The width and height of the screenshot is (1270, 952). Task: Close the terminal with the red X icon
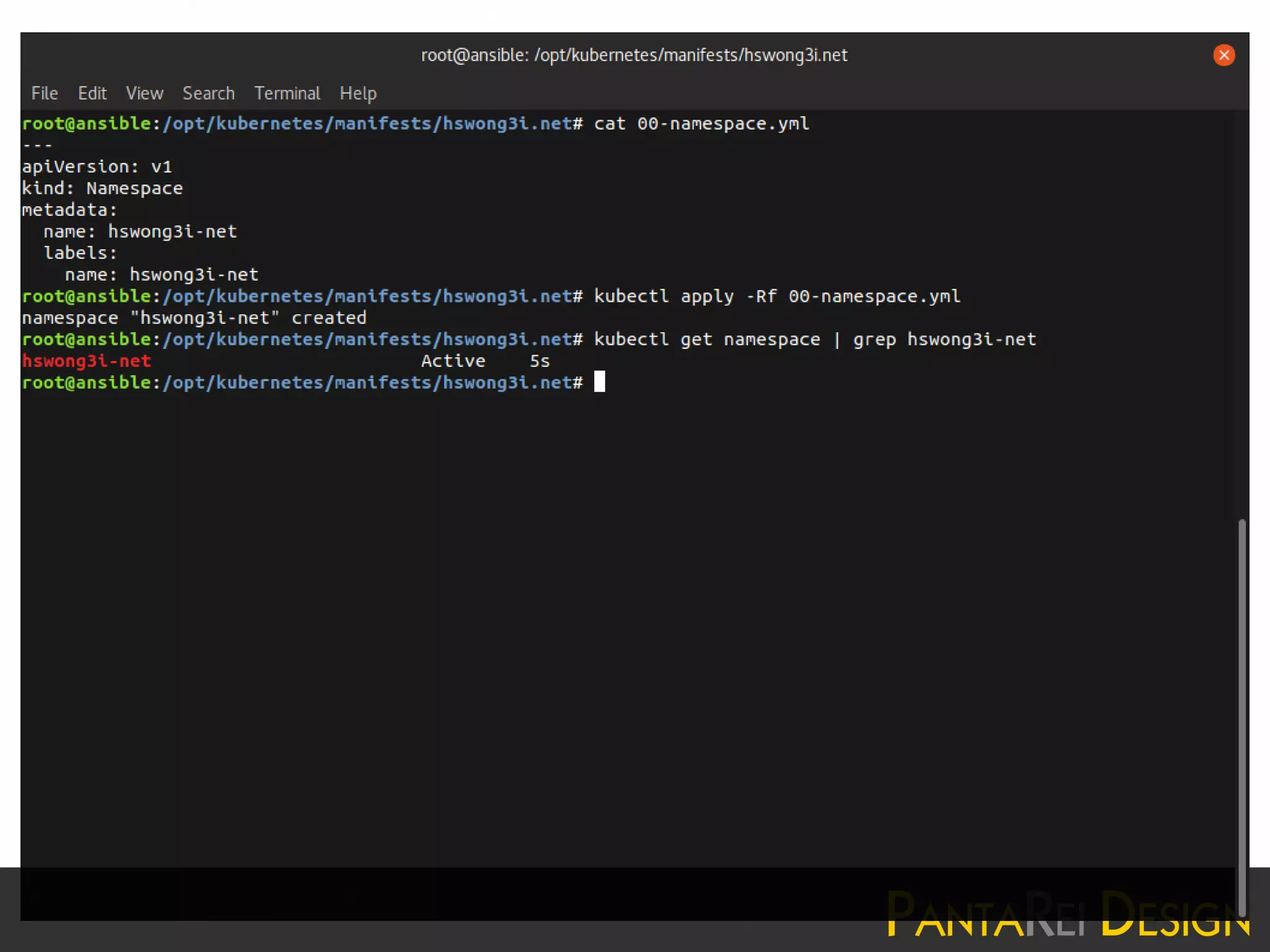click(1223, 55)
